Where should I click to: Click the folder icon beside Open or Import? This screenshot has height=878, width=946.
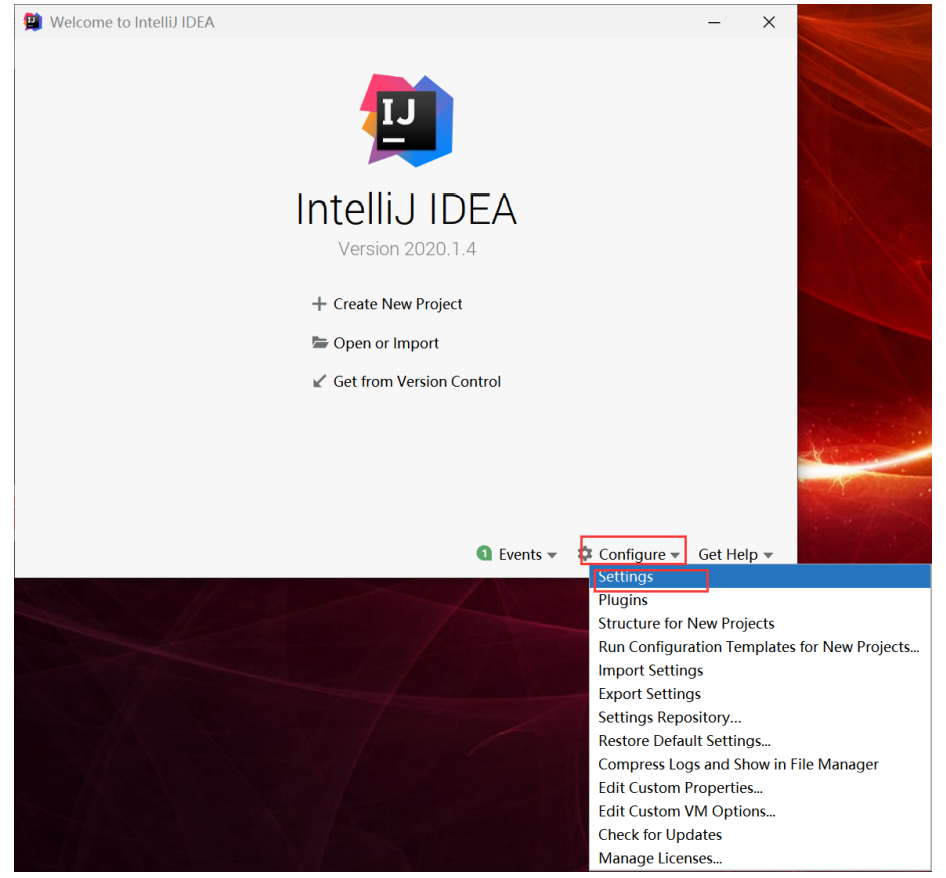point(320,343)
